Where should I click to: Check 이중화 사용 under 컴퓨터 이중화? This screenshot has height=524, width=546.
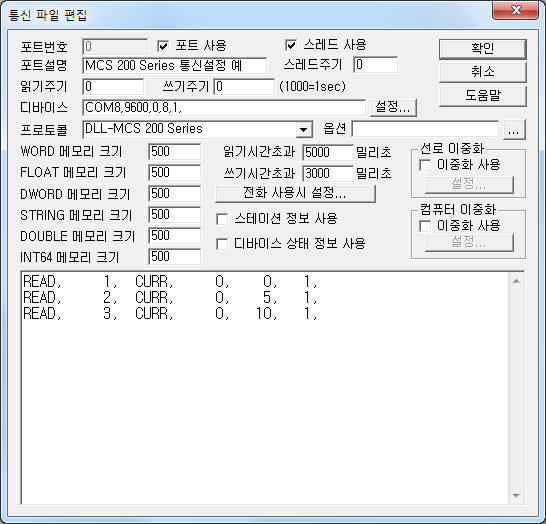coord(425,226)
